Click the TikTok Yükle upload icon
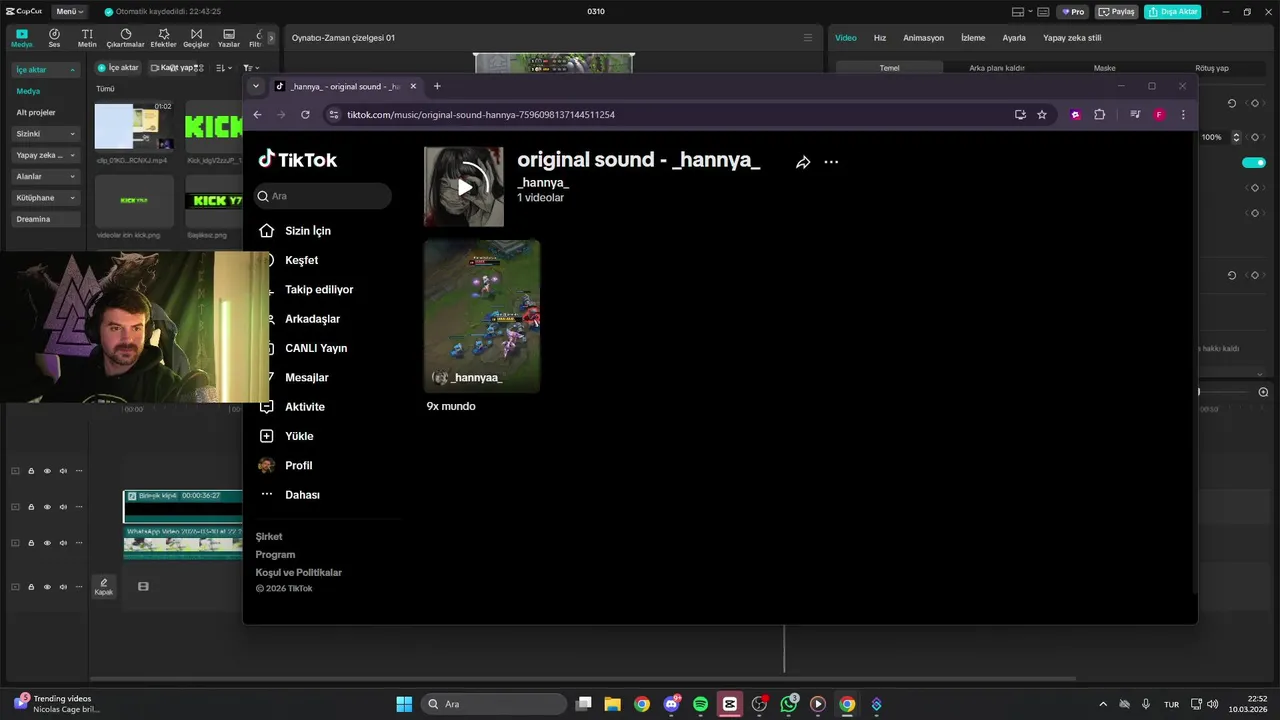 tap(266, 436)
